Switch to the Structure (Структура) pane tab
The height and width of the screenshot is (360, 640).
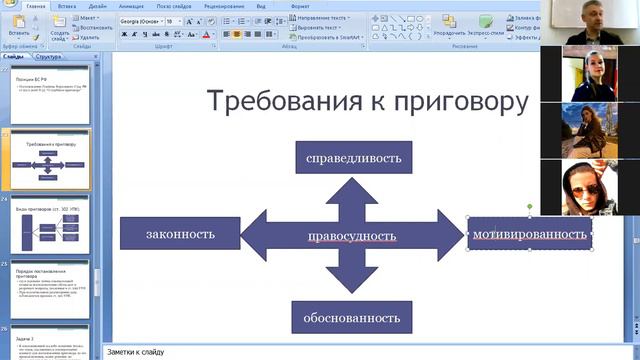(48, 57)
